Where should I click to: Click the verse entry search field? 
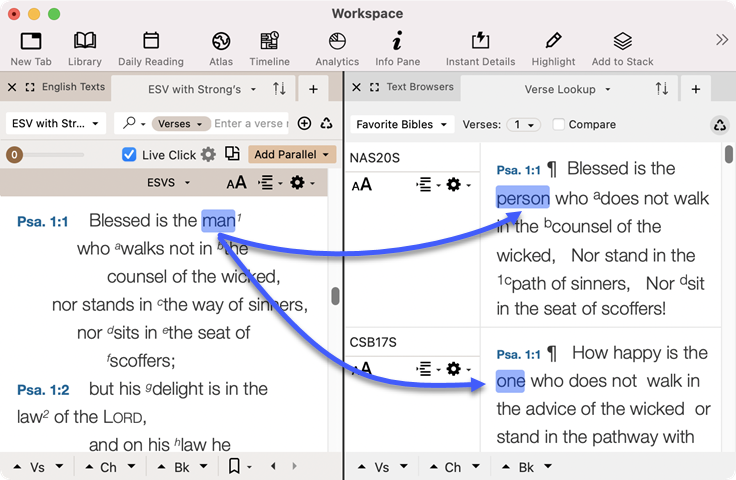click(250, 124)
